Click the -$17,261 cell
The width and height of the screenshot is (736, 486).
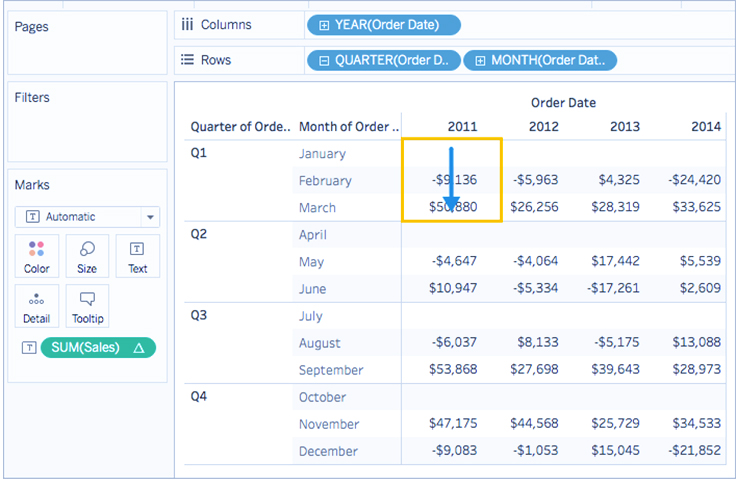613,288
